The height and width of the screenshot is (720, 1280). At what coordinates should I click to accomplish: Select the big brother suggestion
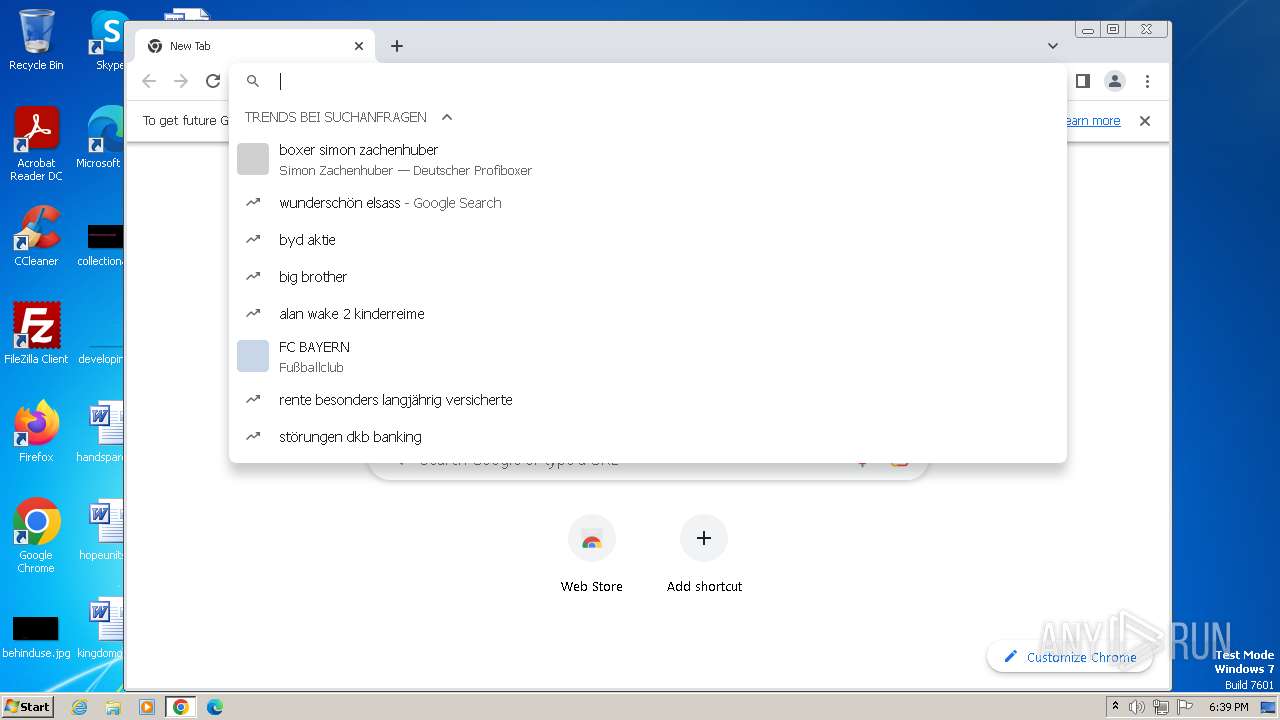[x=648, y=277]
